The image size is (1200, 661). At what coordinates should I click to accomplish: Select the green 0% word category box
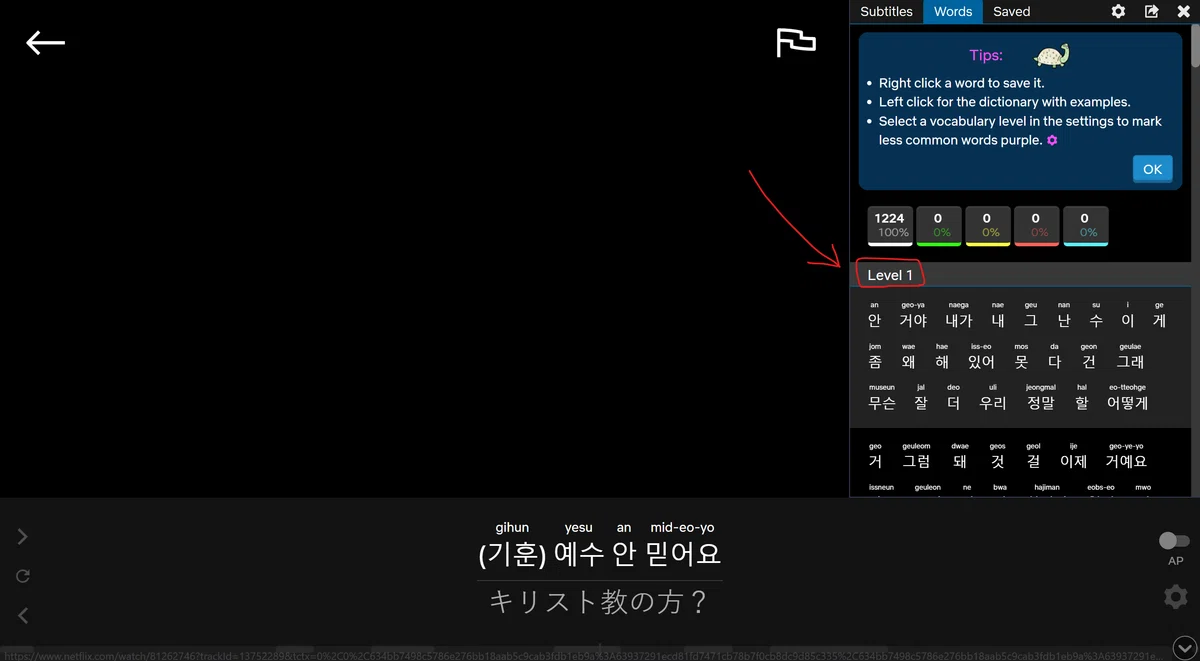pos(938,226)
